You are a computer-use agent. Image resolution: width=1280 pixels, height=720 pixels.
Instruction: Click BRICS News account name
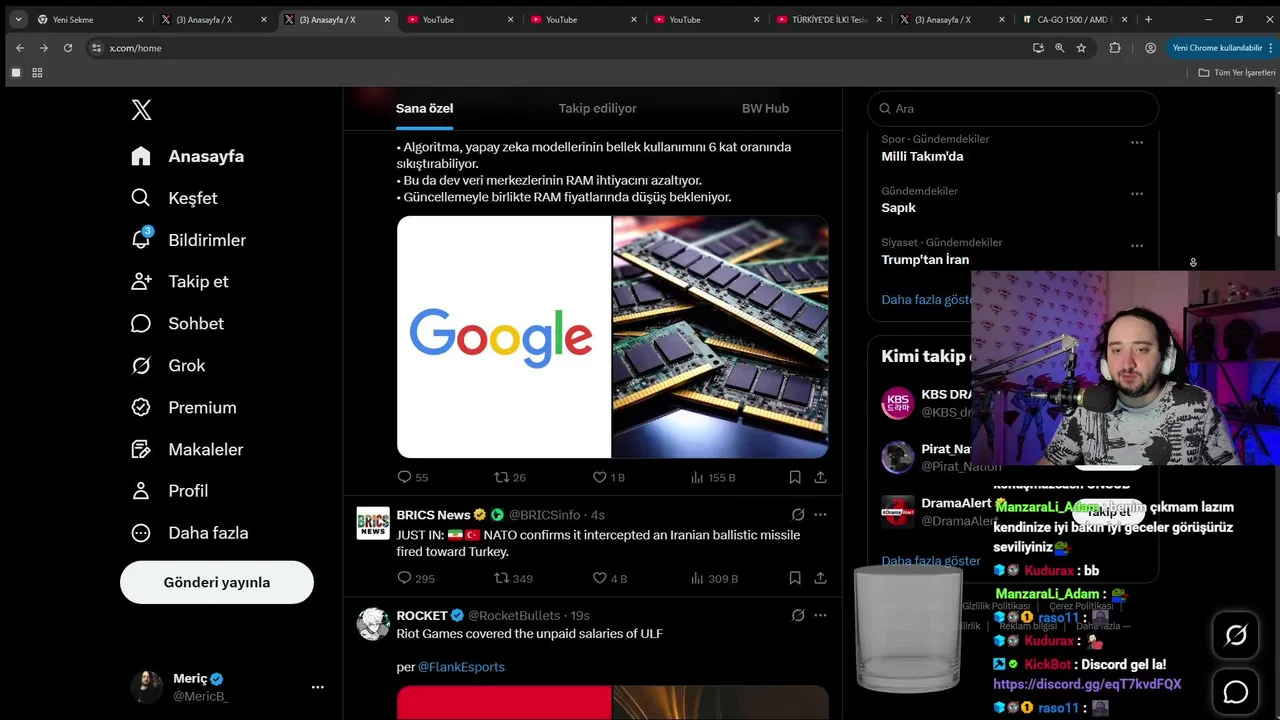pyautogui.click(x=433, y=515)
